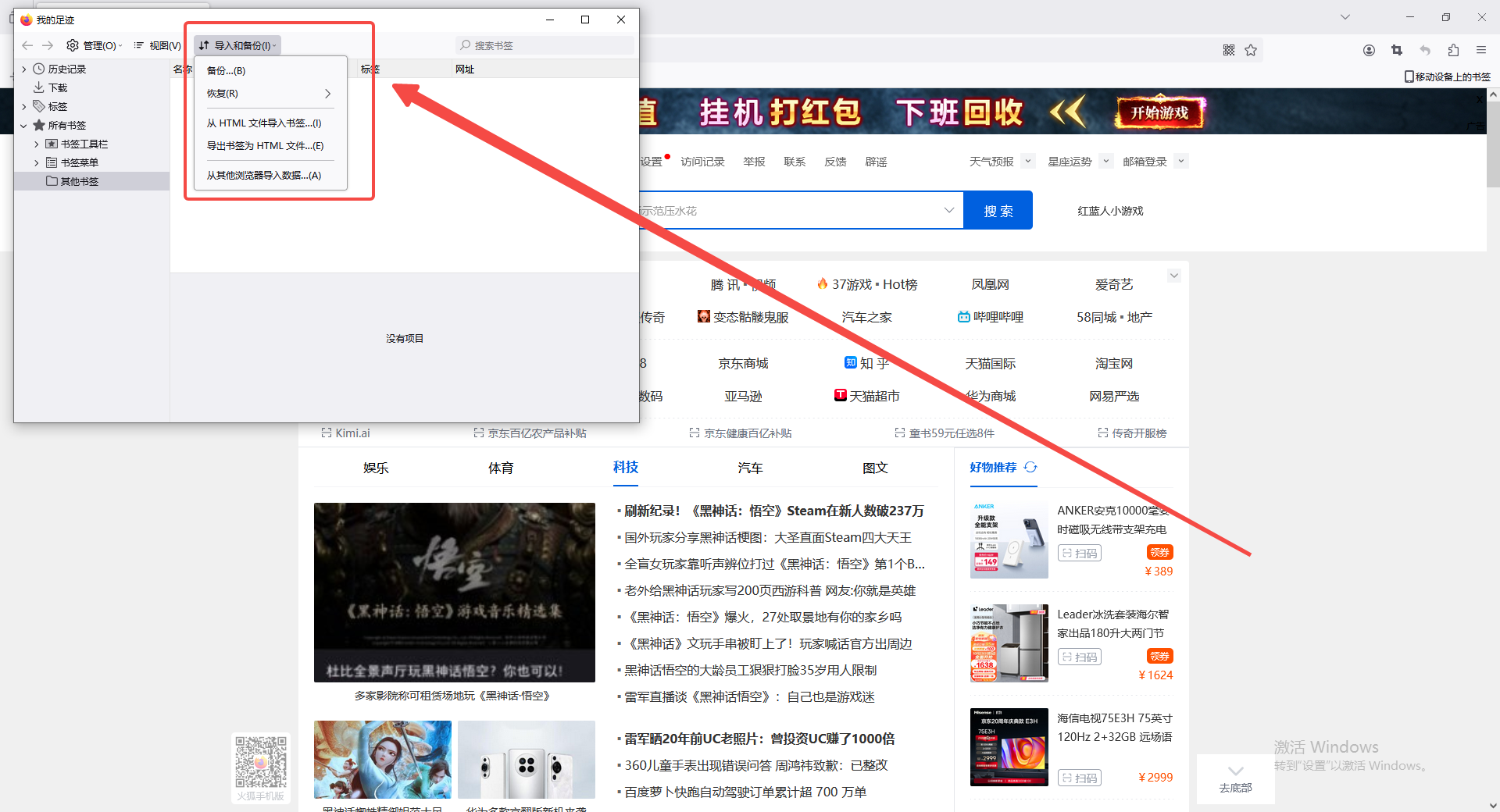Viewport: 1500px width, 812px height.
Task: Expand the 标签 tree node
Action: (x=24, y=106)
